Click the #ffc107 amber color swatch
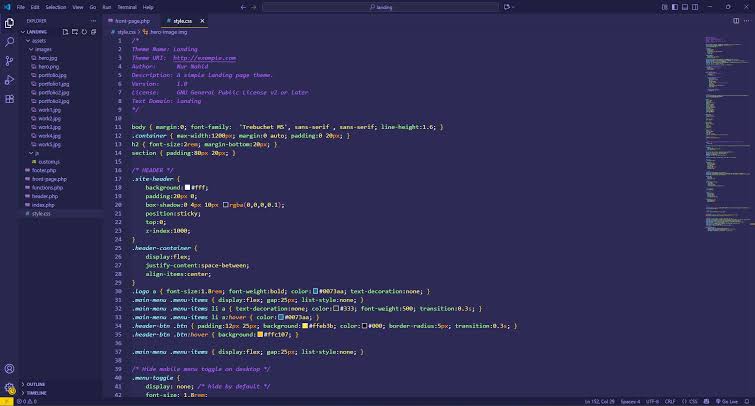 [x=260, y=335]
